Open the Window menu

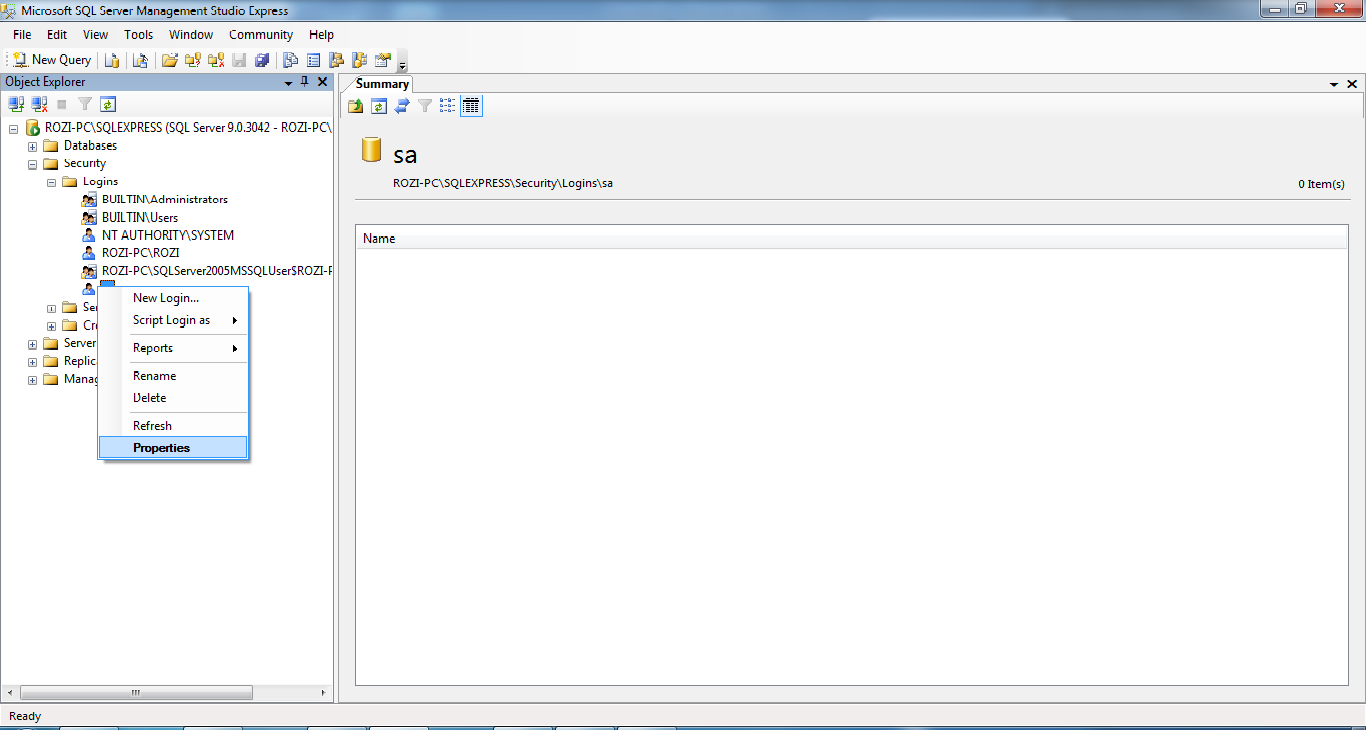[x=191, y=35]
